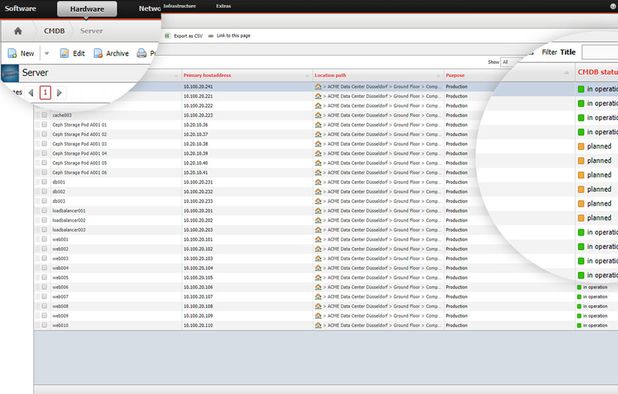Viewport: 618px width, 394px height.
Task: Click the user icon at top right
Action: click(x=614, y=6)
